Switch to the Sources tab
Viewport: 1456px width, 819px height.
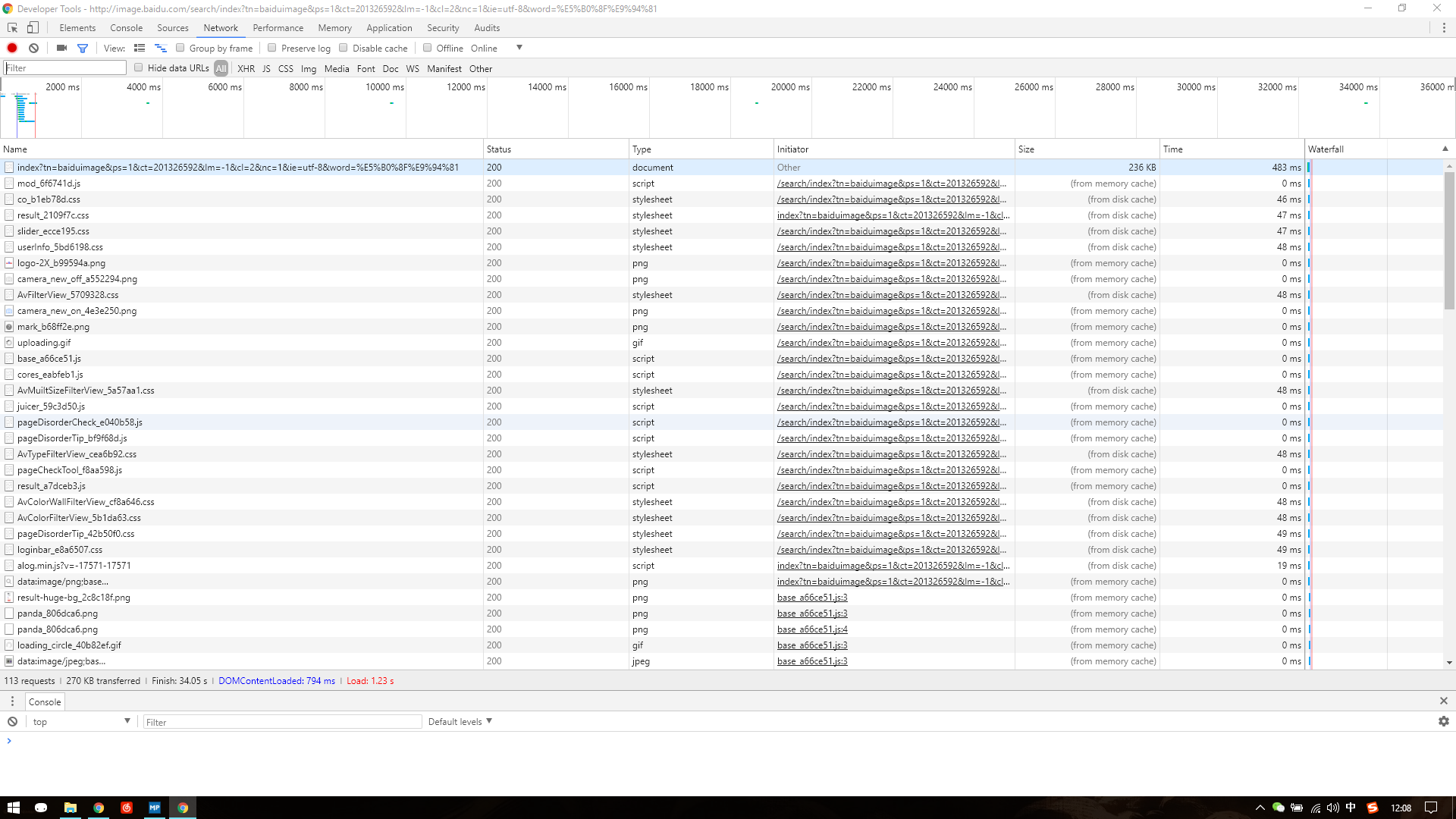172,28
